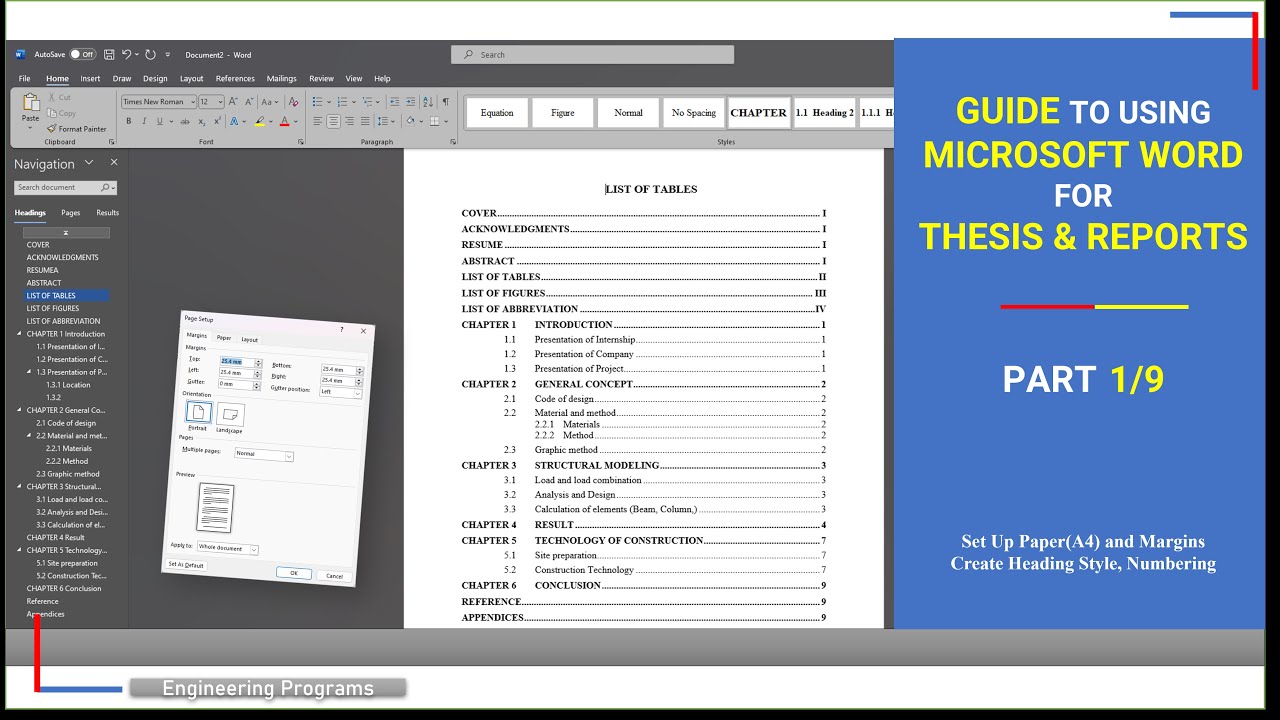Select Landscape orientation in Page Setup
Viewport: 1280px width, 720px height.
click(230, 414)
